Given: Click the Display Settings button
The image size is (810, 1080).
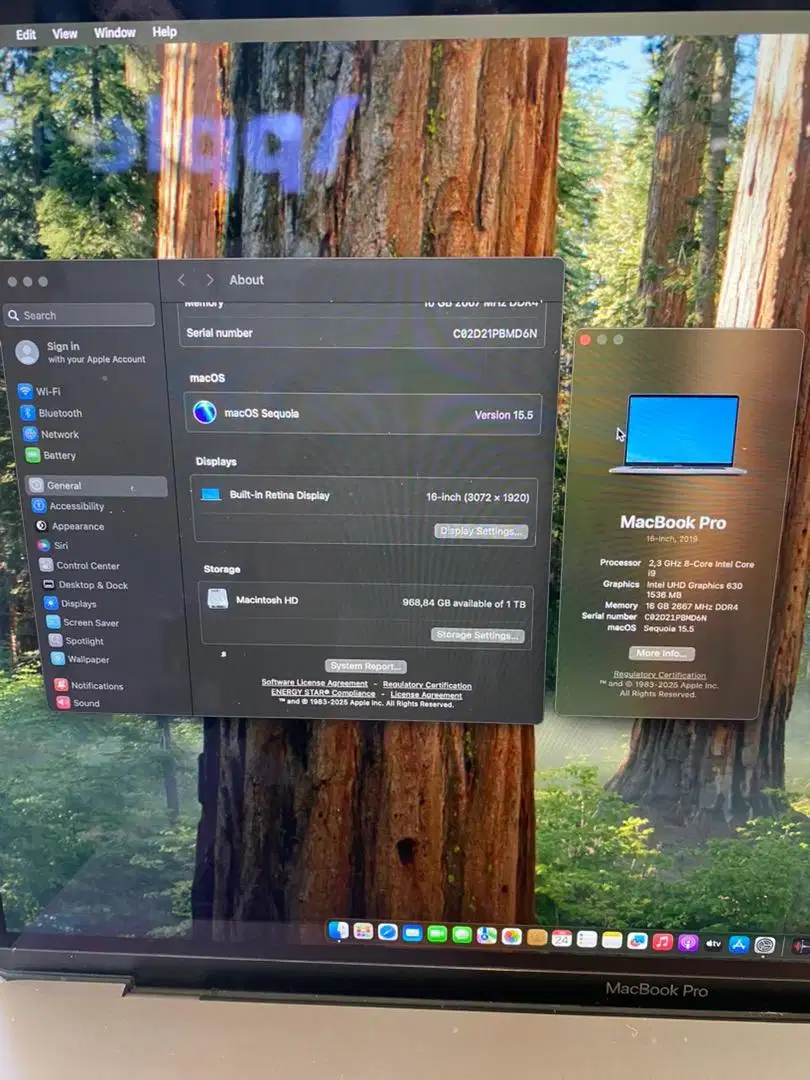Looking at the screenshot, I should (481, 531).
